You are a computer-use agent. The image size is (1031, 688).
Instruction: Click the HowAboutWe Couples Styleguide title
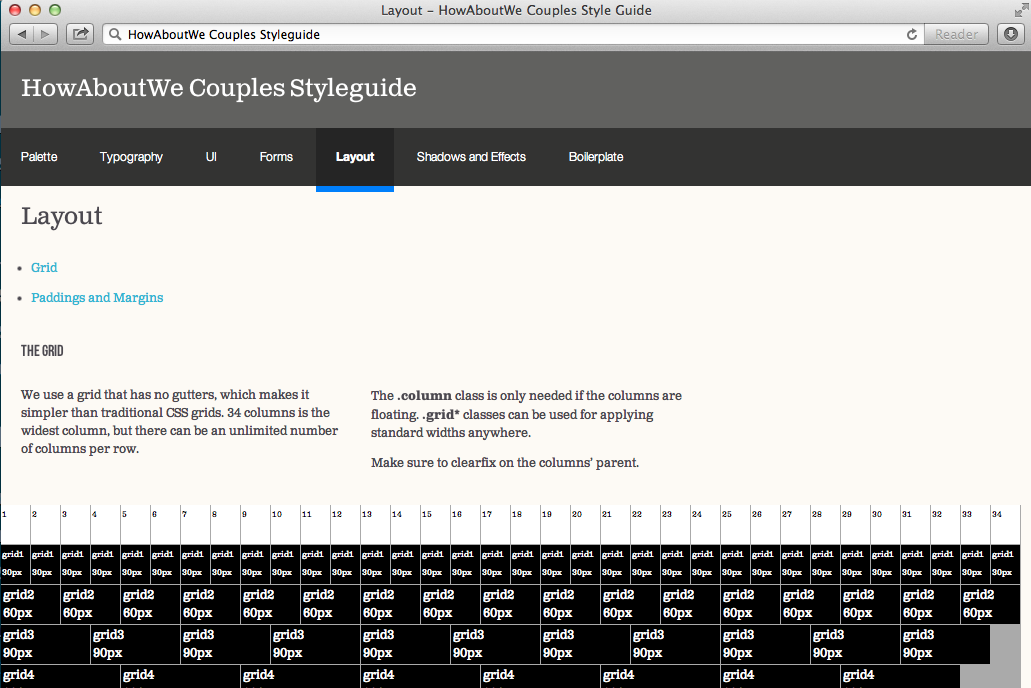coord(219,88)
